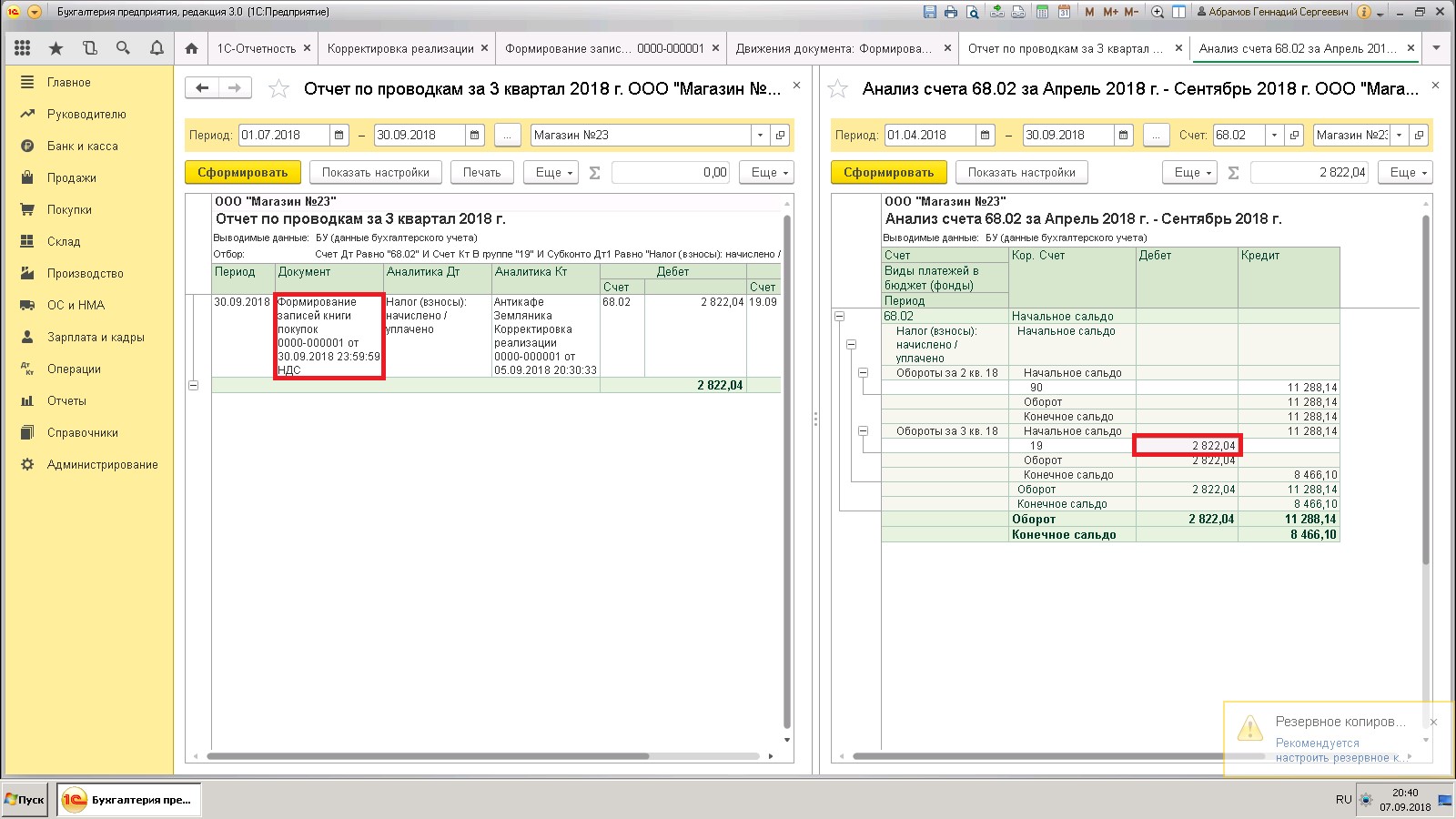Open calendar picker for date 01.04.2018
Image resolution: width=1456 pixels, height=819 pixels.
coord(986,135)
